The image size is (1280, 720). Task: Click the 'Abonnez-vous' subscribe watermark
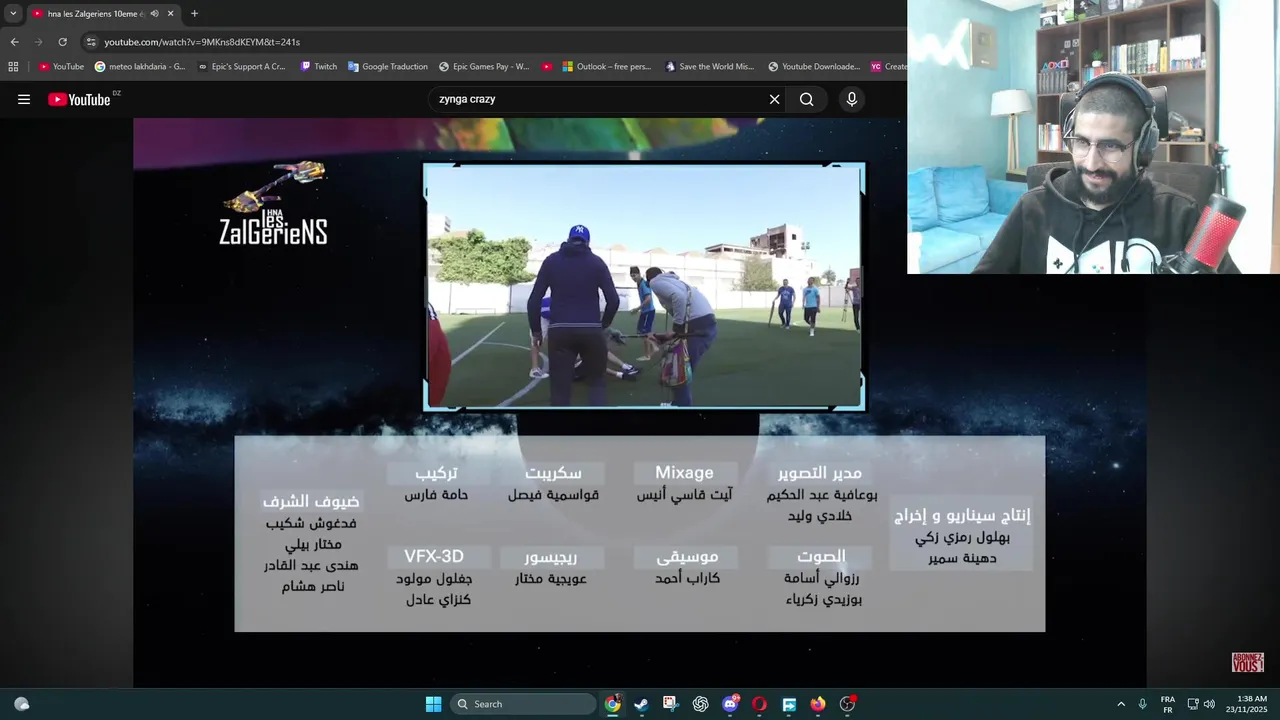click(x=1248, y=662)
